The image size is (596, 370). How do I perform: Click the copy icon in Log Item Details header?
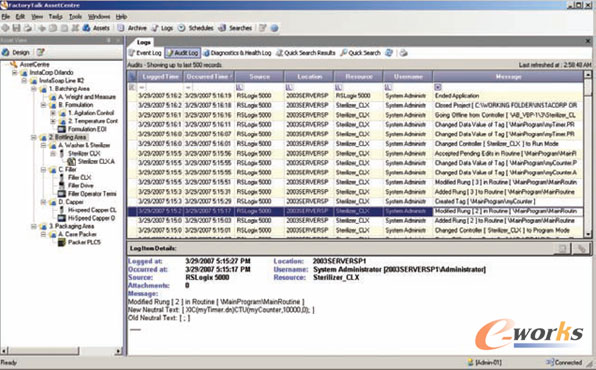(x=562, y=248)
